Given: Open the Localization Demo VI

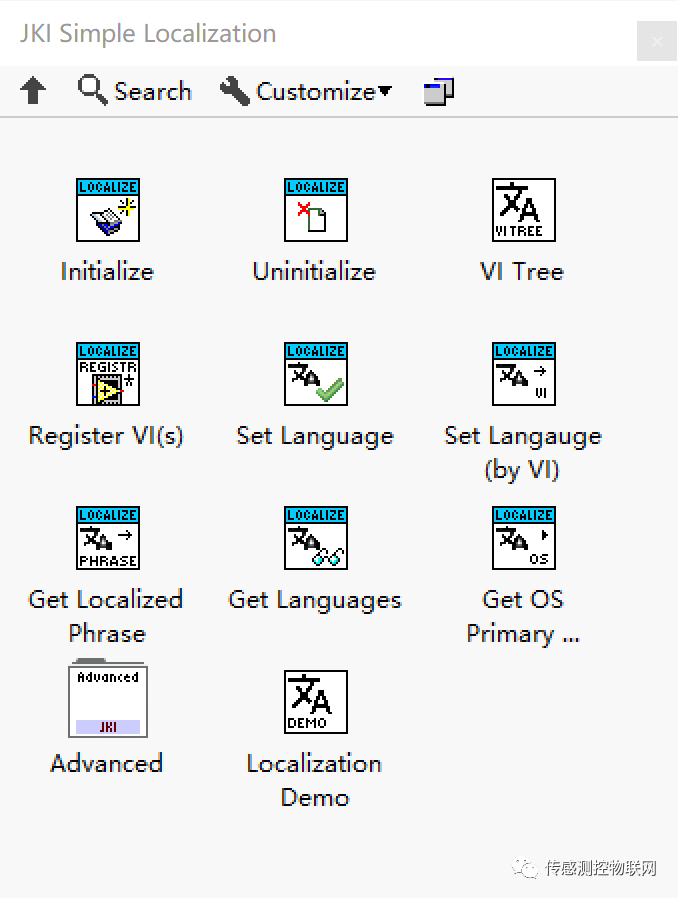Looking at the screenshot, I should (315, 702).
